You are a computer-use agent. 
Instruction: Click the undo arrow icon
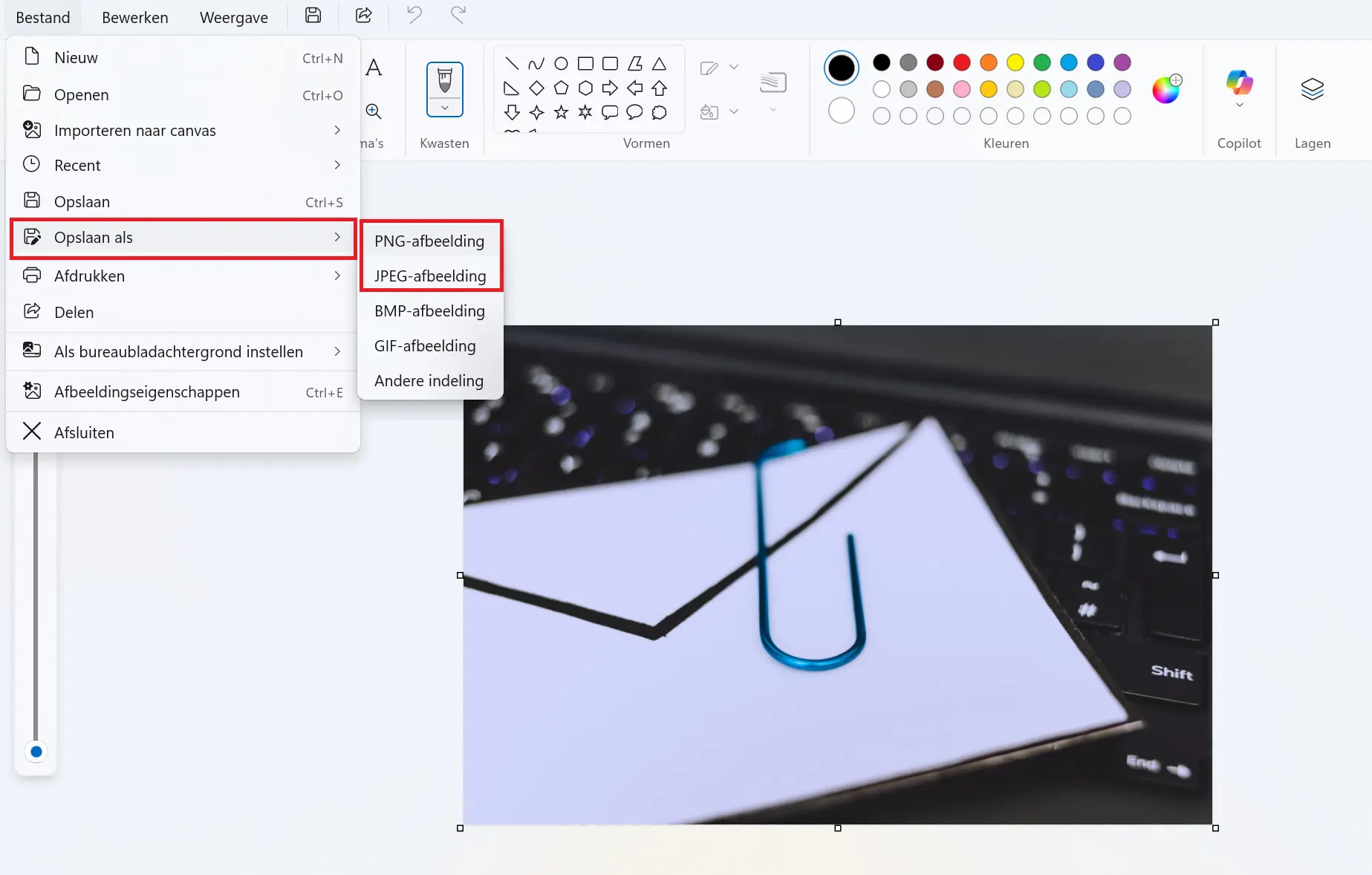coord(414,16)
